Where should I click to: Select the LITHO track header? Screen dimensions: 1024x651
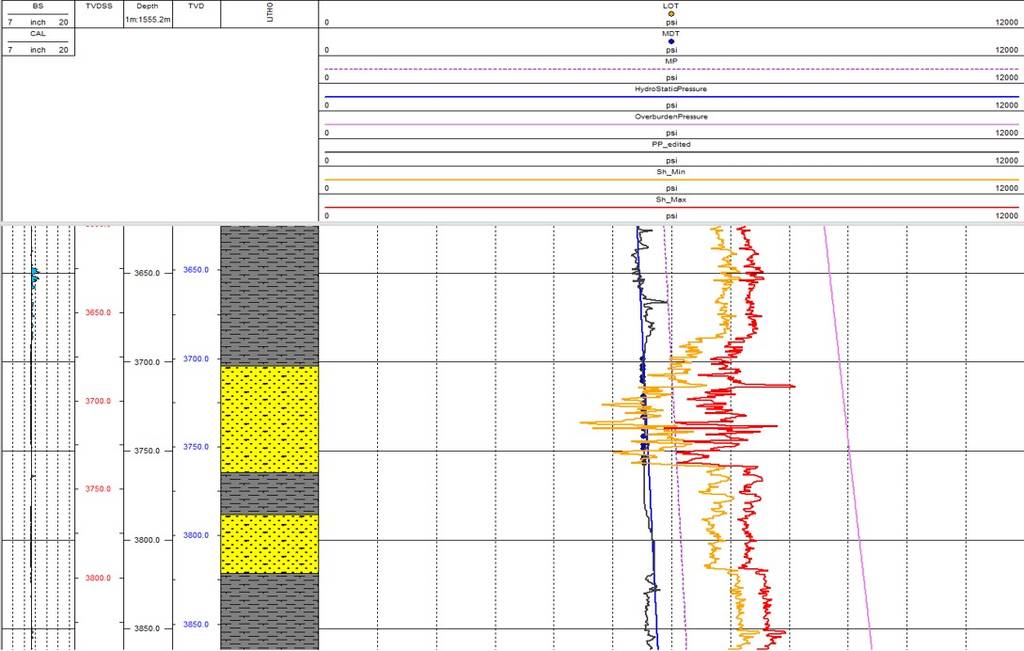coord(271,14)
